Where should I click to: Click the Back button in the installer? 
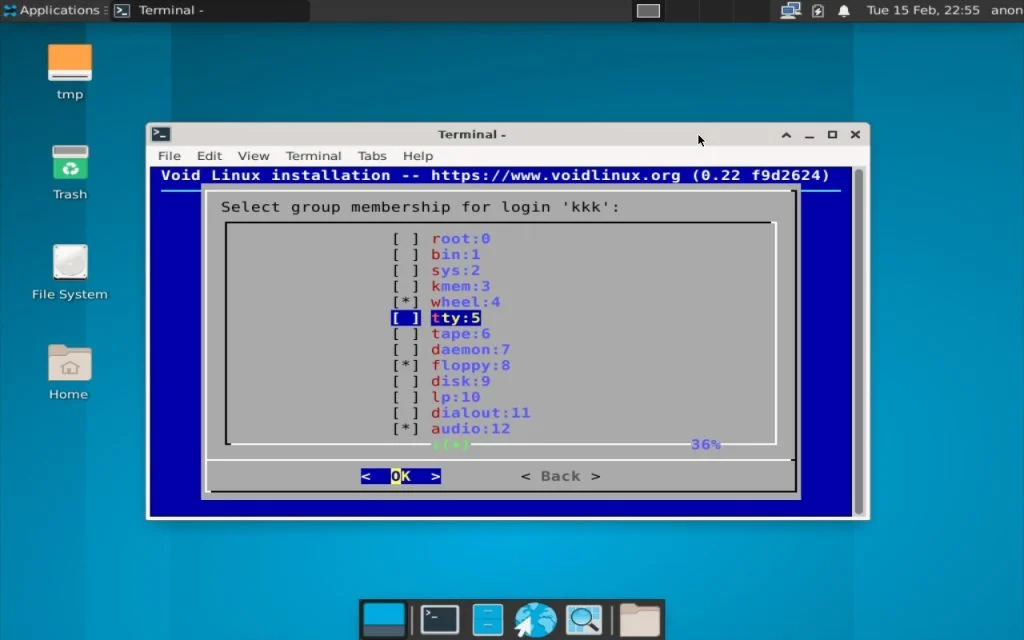(560, 476)
